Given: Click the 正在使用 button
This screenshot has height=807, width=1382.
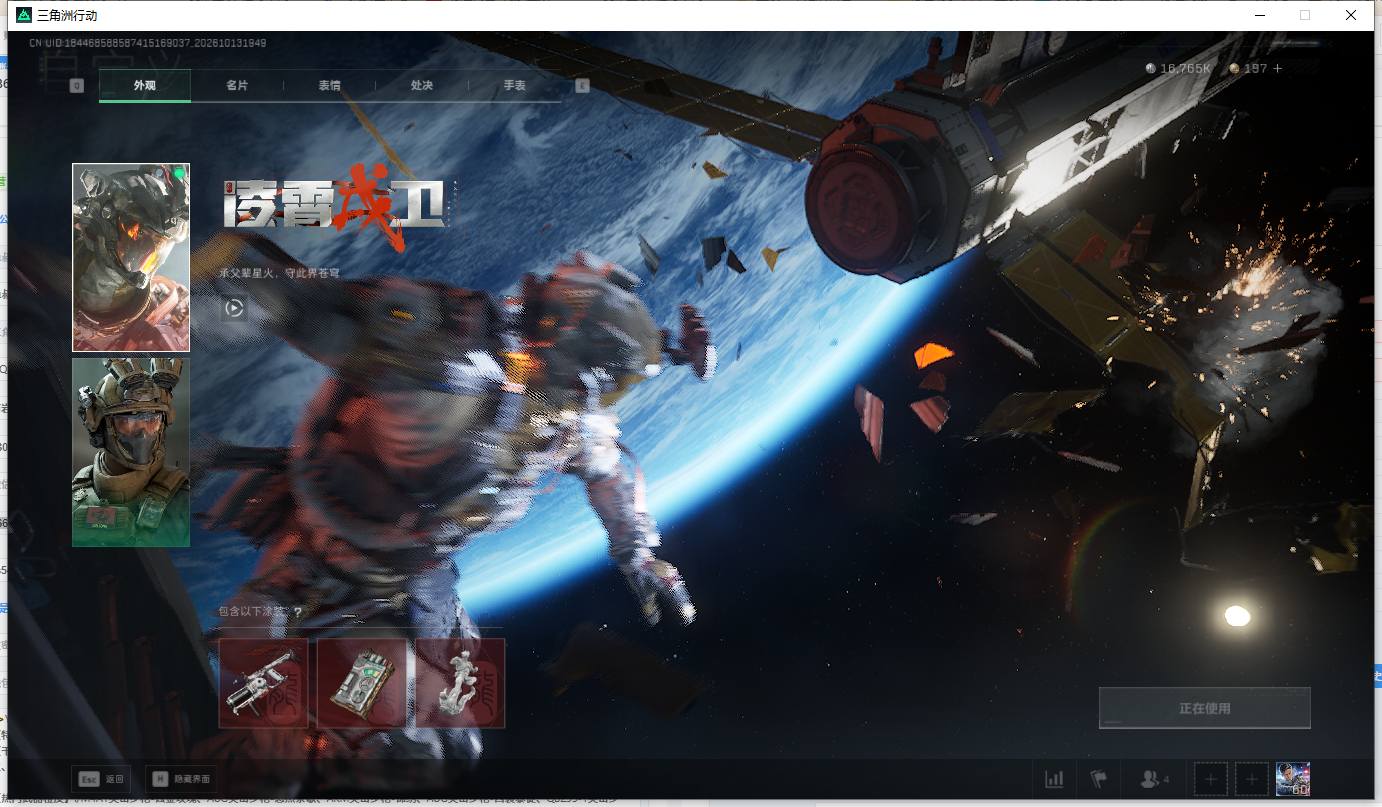Looking at the screenshot, I should pyautogui.click(x=1204, y=708).
